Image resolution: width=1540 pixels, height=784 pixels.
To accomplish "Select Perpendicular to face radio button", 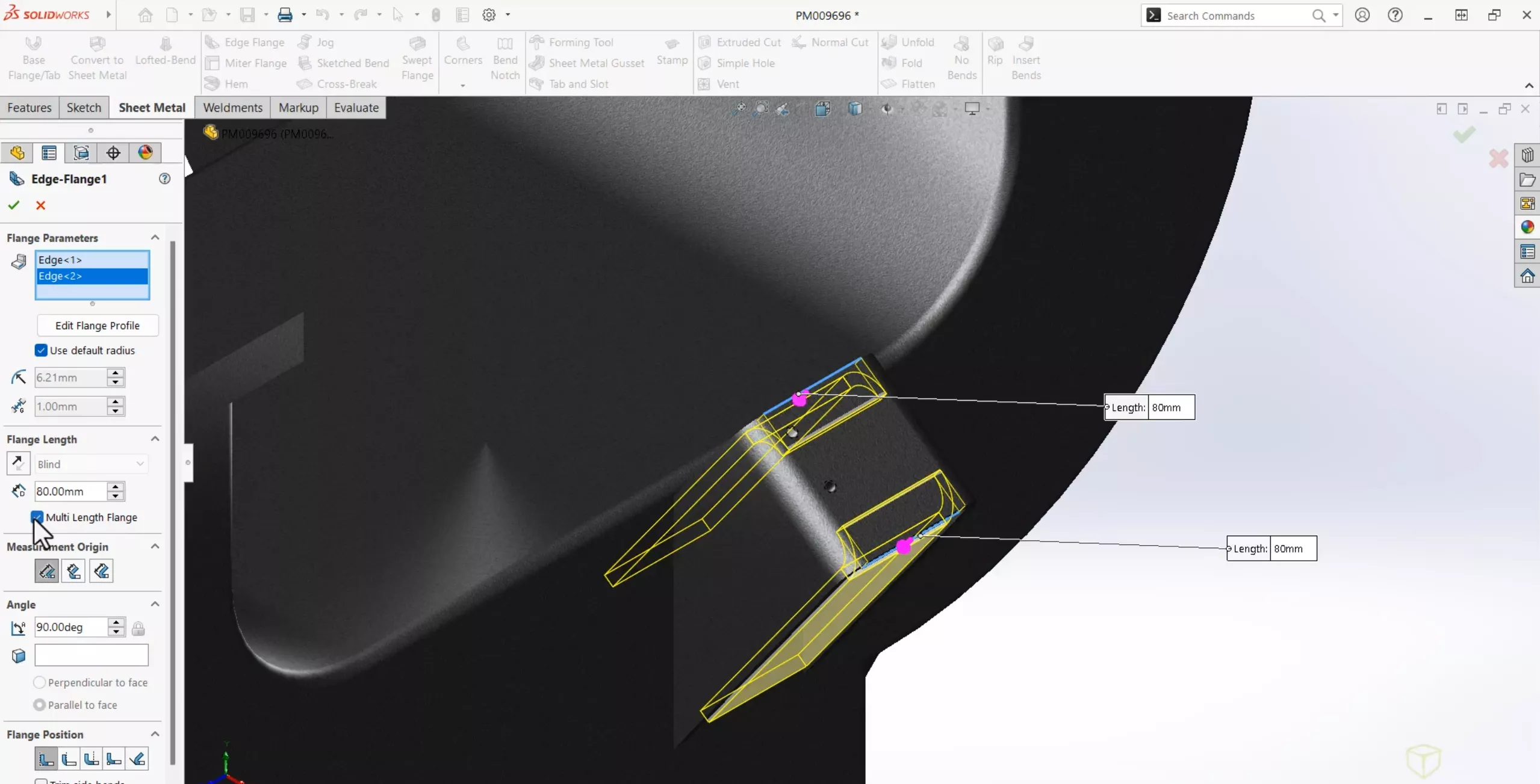I will pyautogui.click(x=40, y=682).
